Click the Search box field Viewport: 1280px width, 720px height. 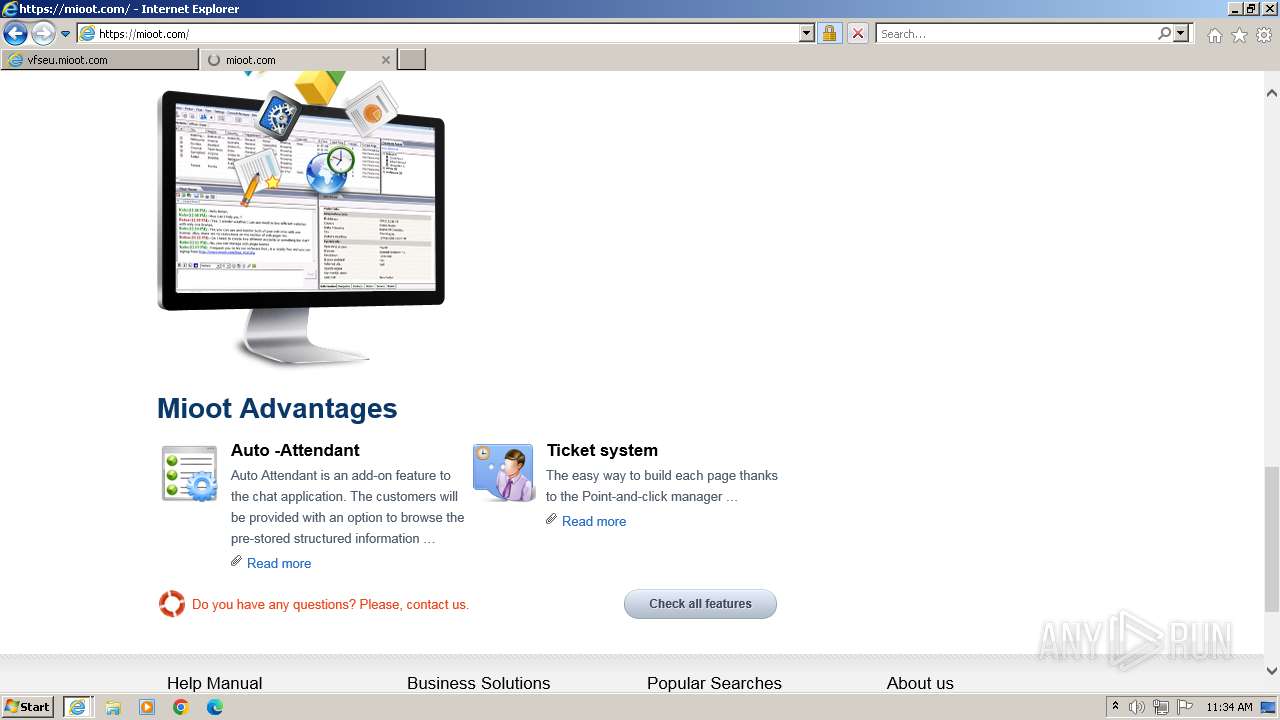1015,34
